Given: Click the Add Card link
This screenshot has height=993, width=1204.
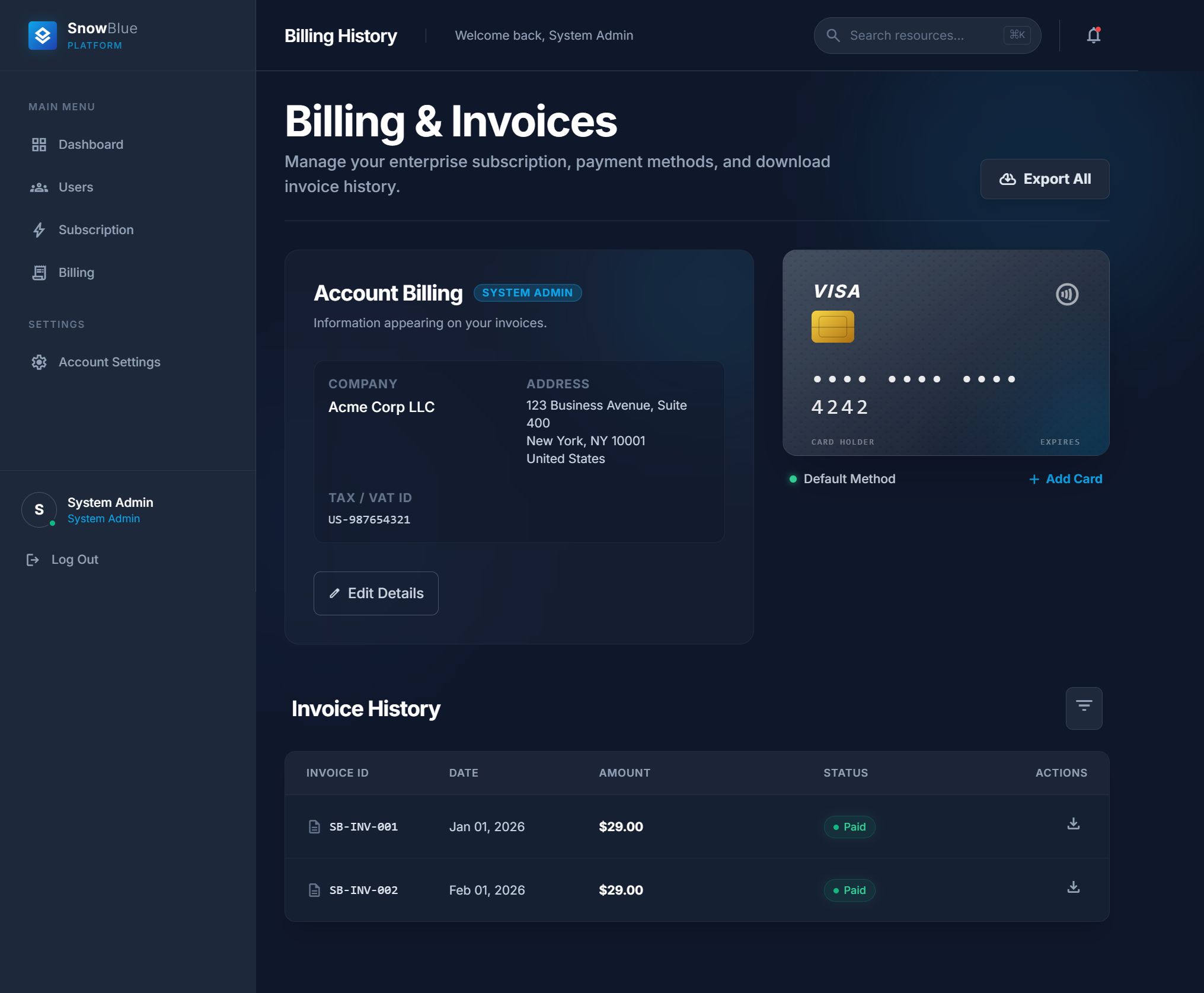Looking at the screenshot, I should point(1066,479).
